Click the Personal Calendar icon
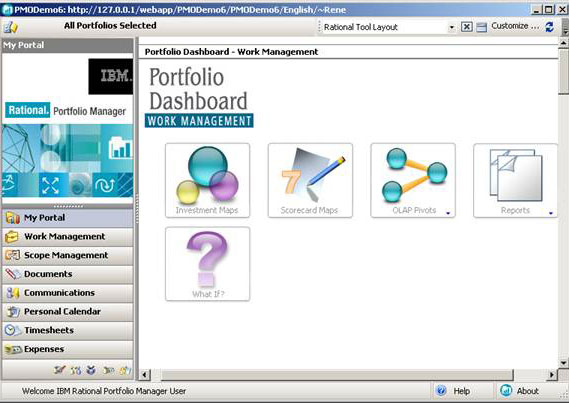 [13, 312]
